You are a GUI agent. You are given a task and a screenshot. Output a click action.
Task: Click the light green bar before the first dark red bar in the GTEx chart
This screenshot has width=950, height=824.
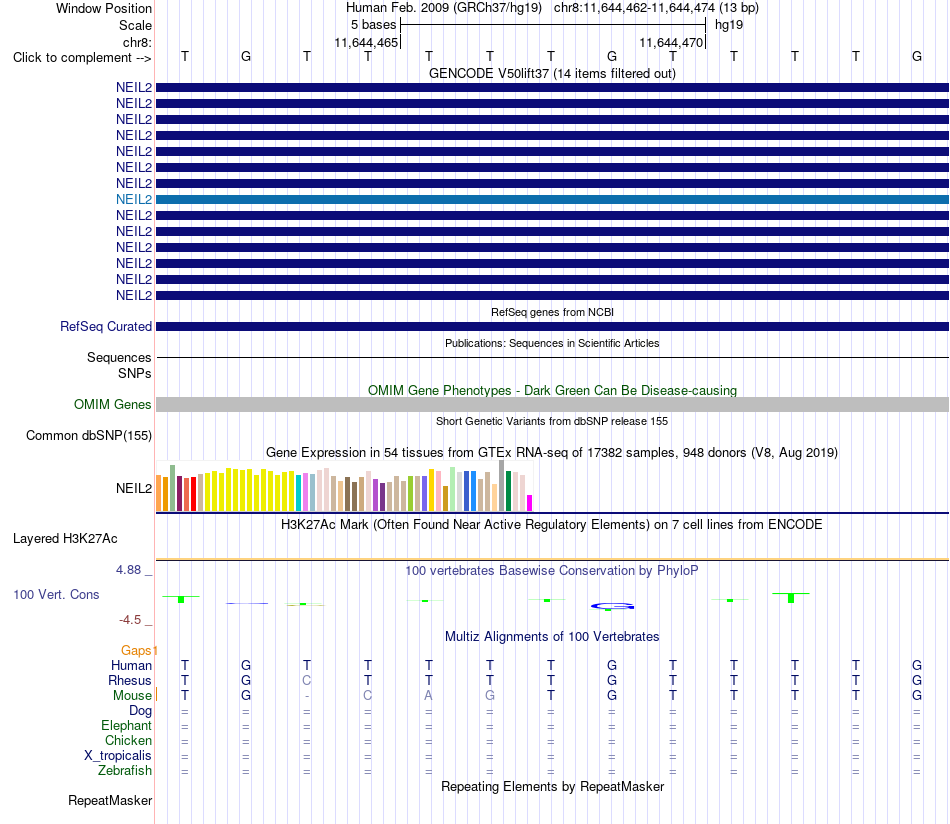coord(173,488)
